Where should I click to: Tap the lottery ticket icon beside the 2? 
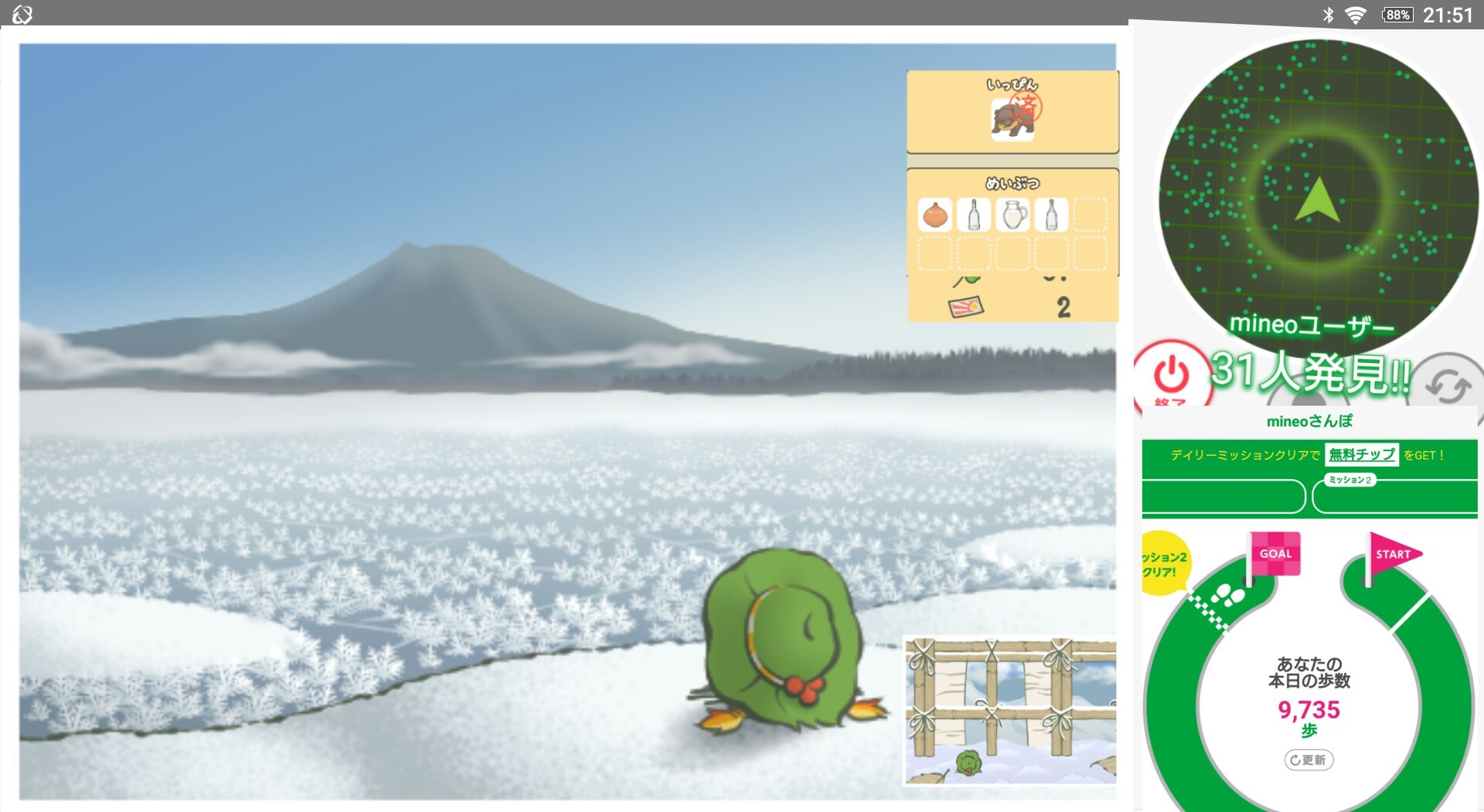coord(965,307)
